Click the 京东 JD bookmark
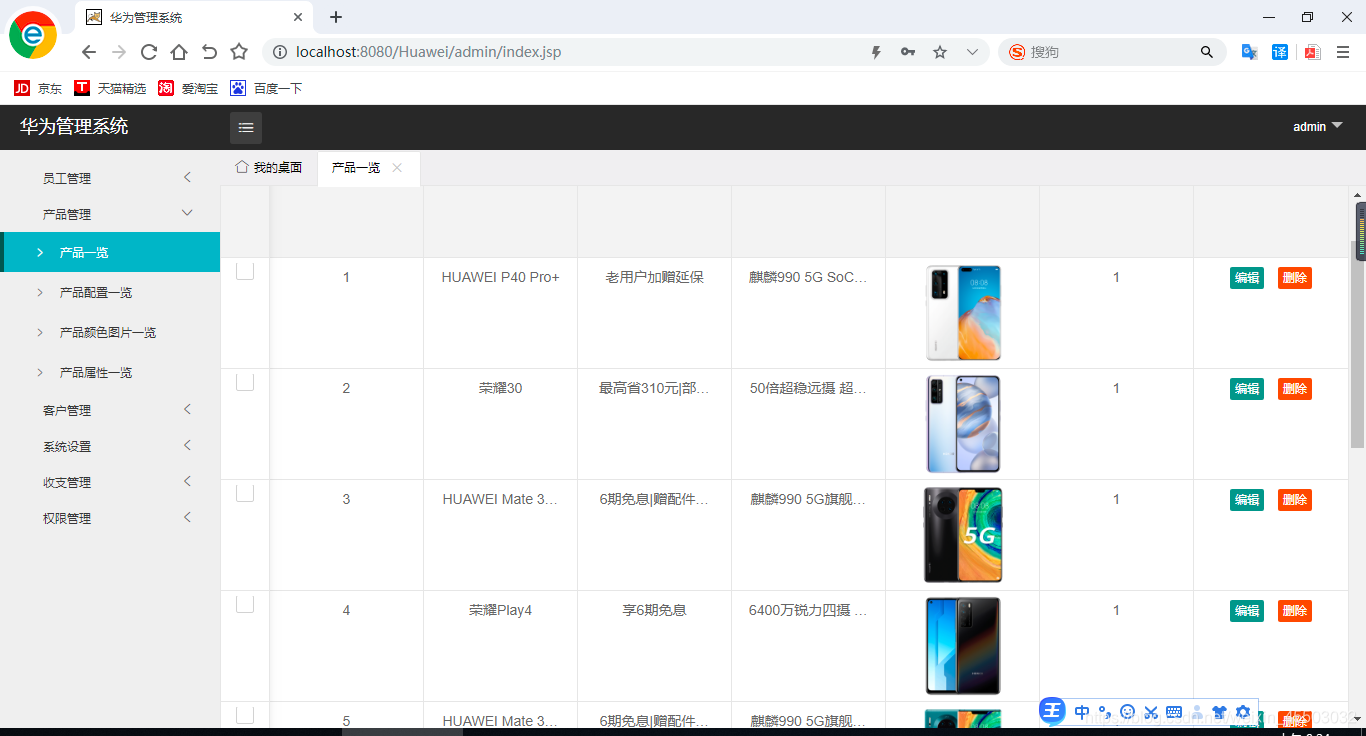The width and height of the screenshot is (1366, 736). [38, 89]
